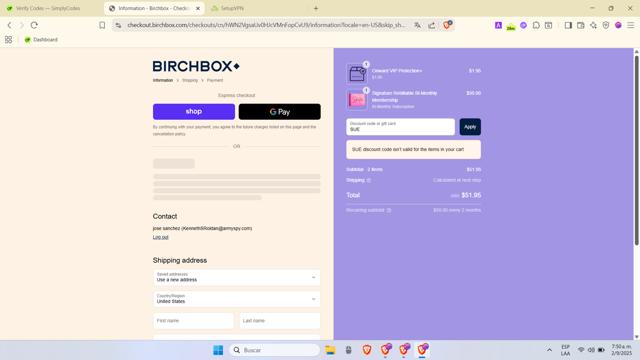
Task: Open the Shipping info help icon
Action: click(369, 180)
